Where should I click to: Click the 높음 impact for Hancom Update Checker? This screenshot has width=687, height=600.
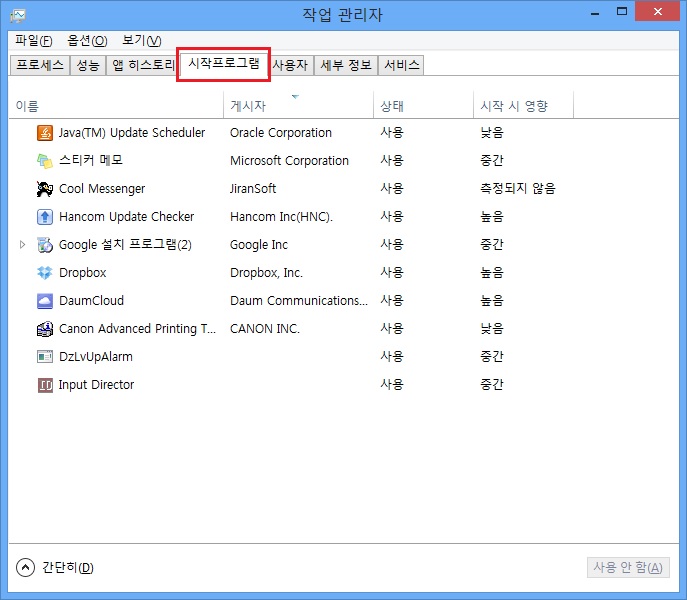492,217
